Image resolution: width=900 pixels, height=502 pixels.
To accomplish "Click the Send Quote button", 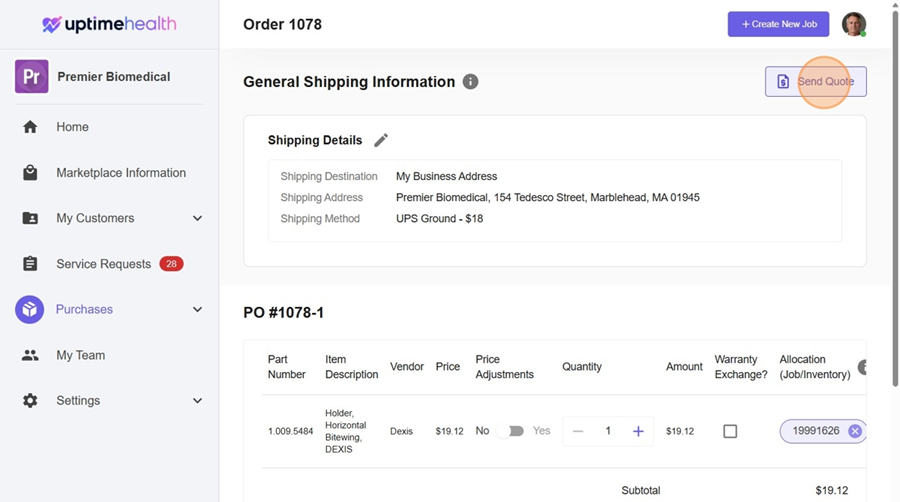I will pos(815,82).
